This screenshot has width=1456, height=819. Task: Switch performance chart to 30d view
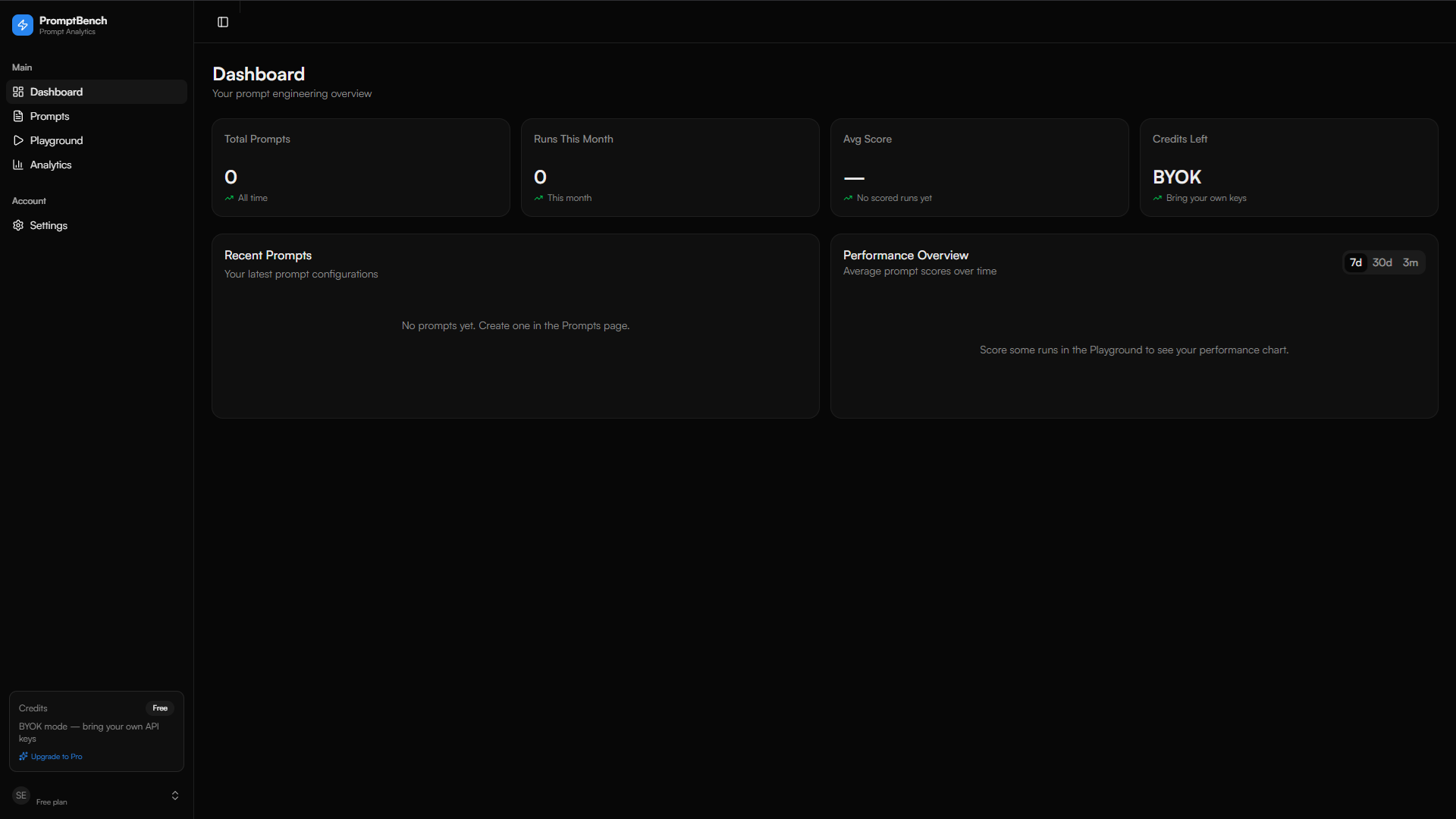[x=1382, y=262]
